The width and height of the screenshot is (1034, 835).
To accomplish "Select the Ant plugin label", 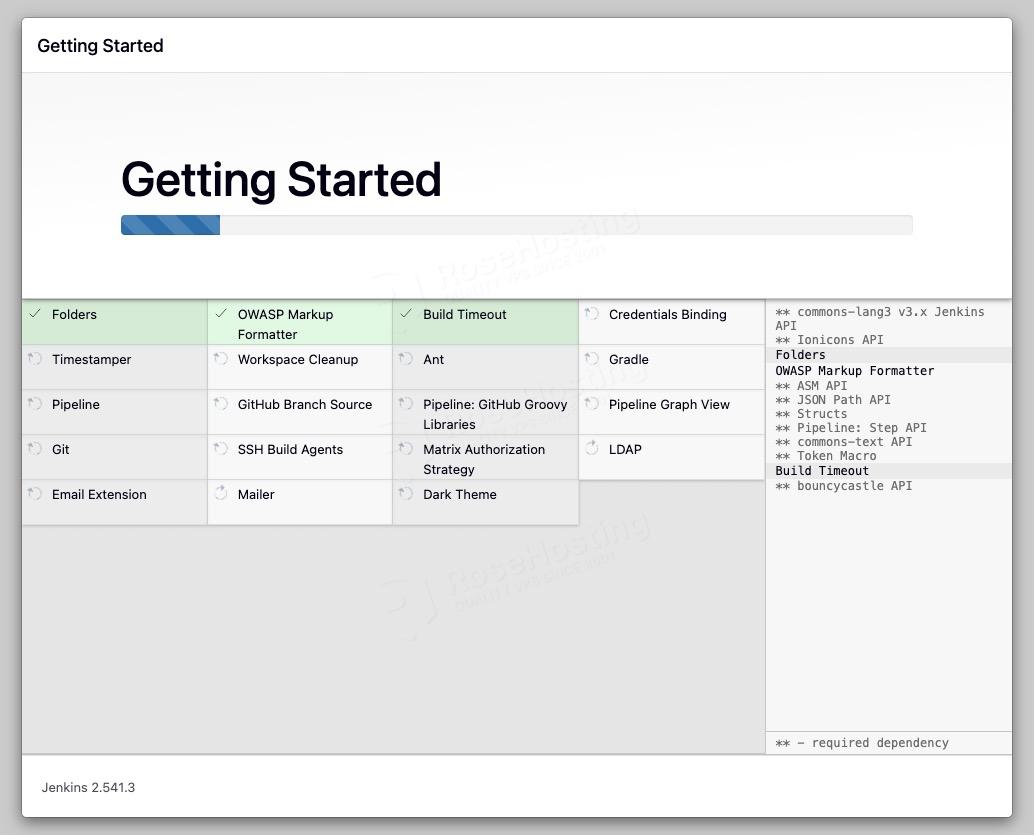I will tap(434, 359).
